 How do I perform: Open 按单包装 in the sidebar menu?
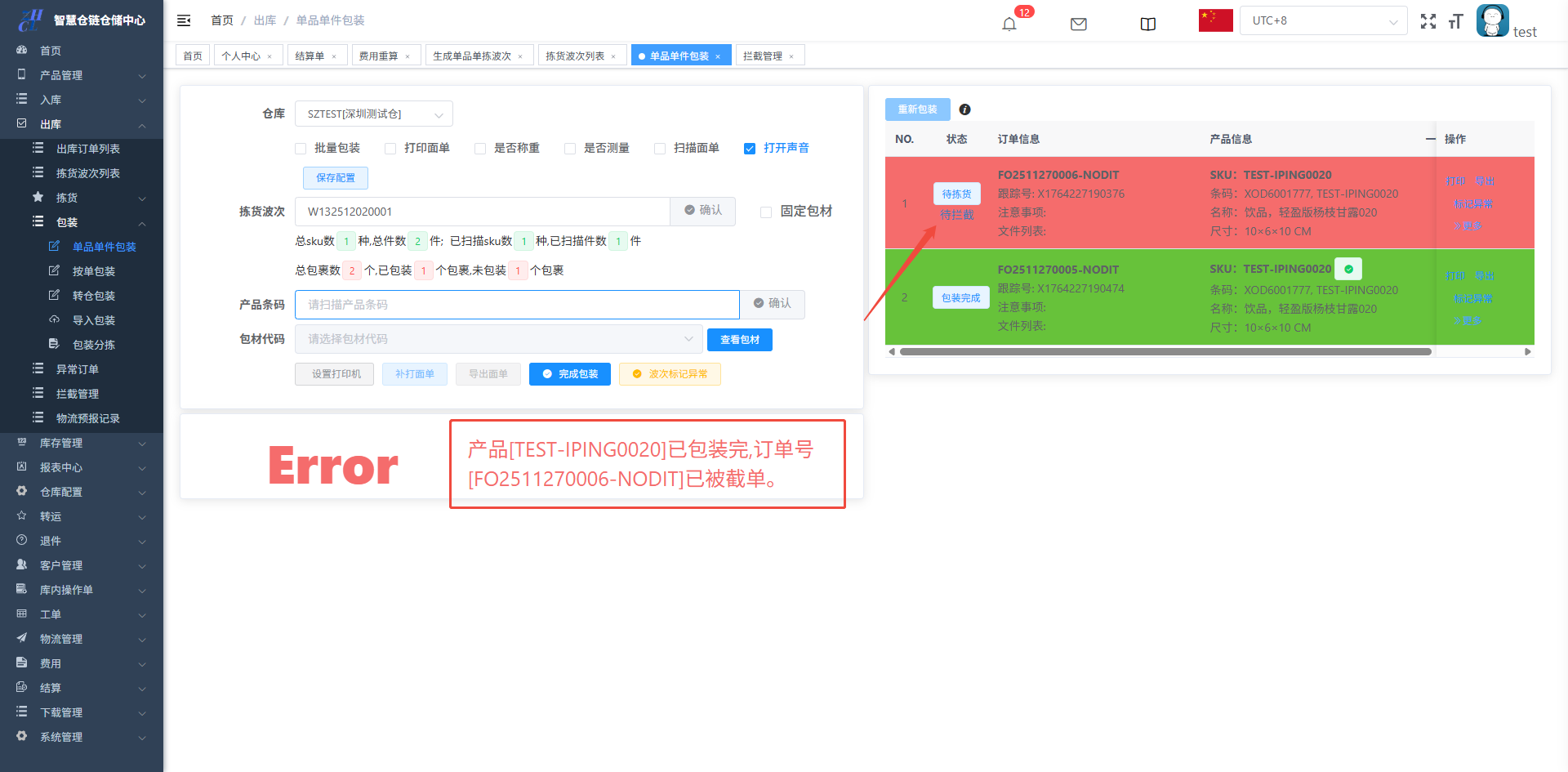[x=93, y=271]
